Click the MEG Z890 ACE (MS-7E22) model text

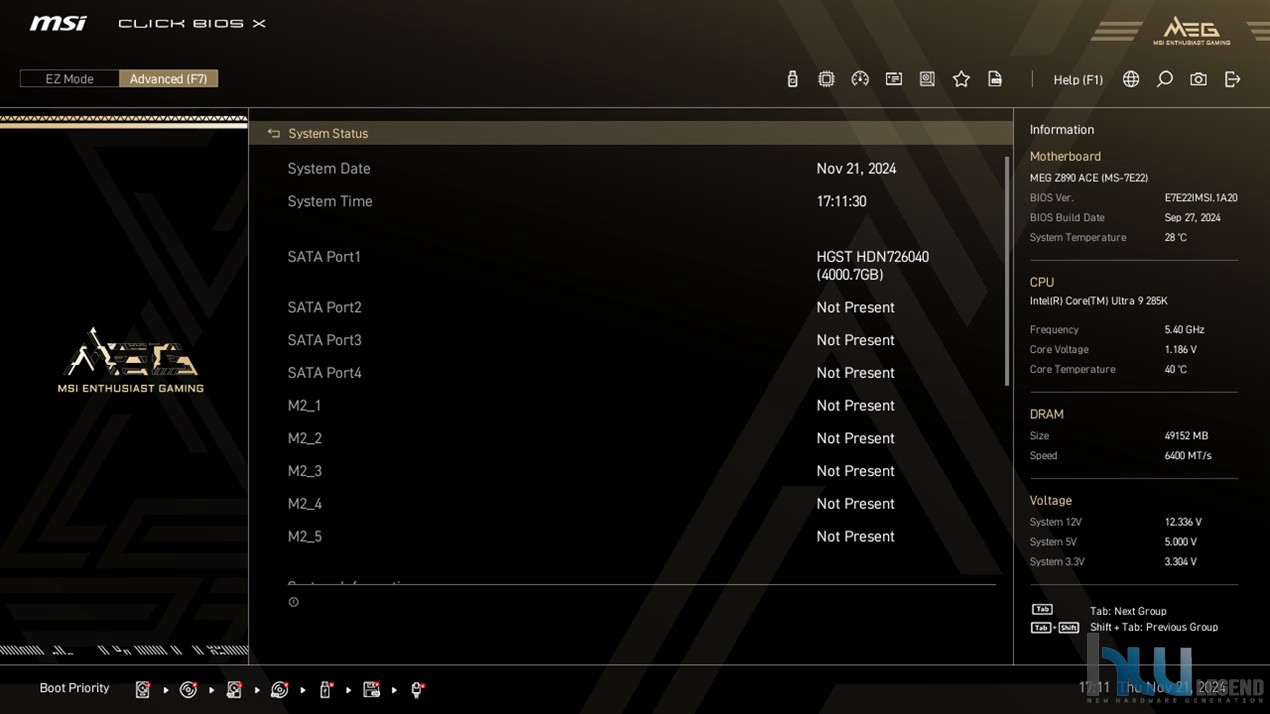1089,178
